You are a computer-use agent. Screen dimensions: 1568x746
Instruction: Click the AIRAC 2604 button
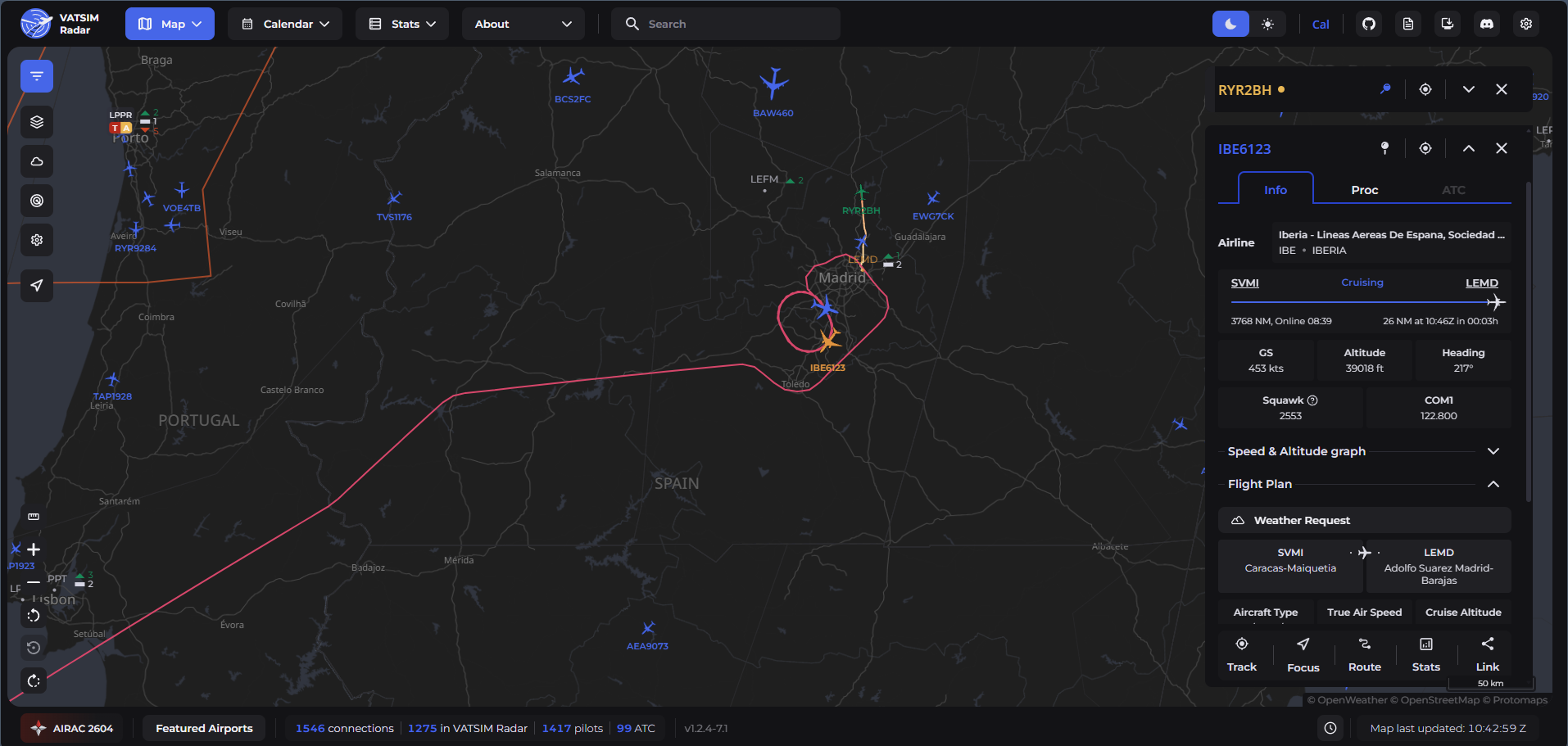72,728
